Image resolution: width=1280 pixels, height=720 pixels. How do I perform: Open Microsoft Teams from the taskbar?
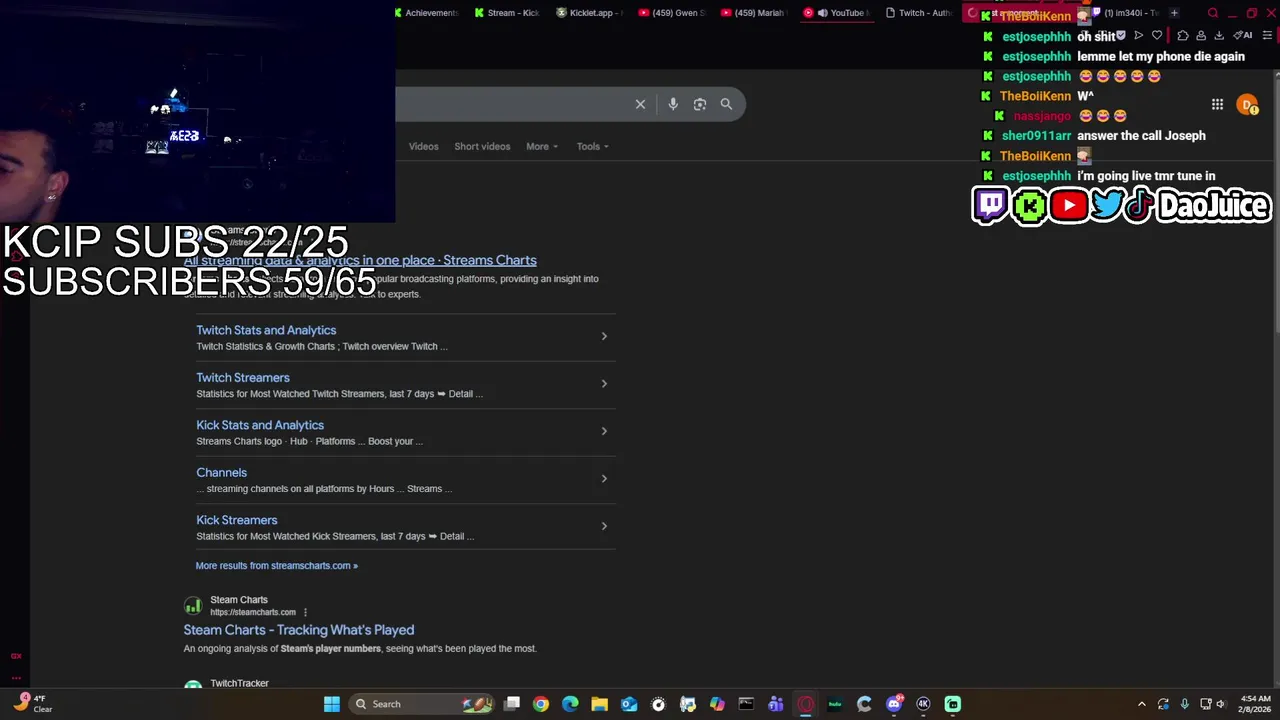[x=776, y=704]
